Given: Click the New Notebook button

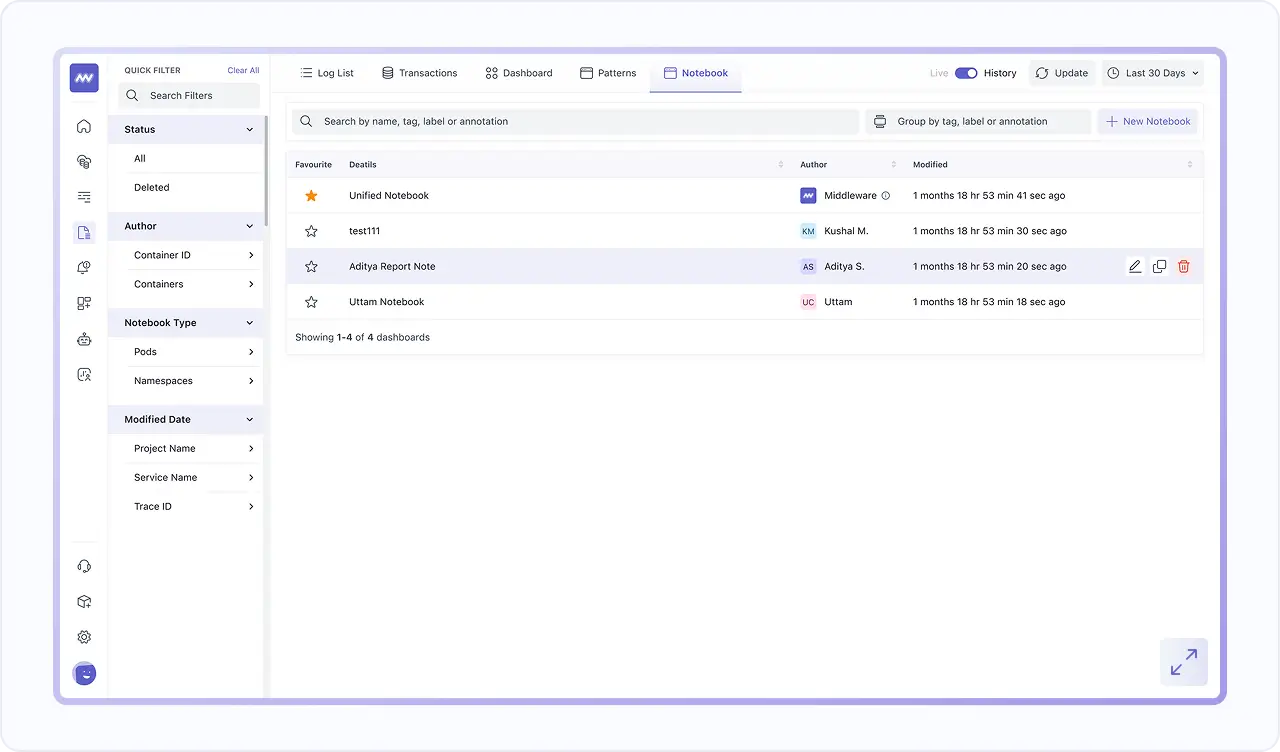Looking at the screenshot, I should (1147, 121).
